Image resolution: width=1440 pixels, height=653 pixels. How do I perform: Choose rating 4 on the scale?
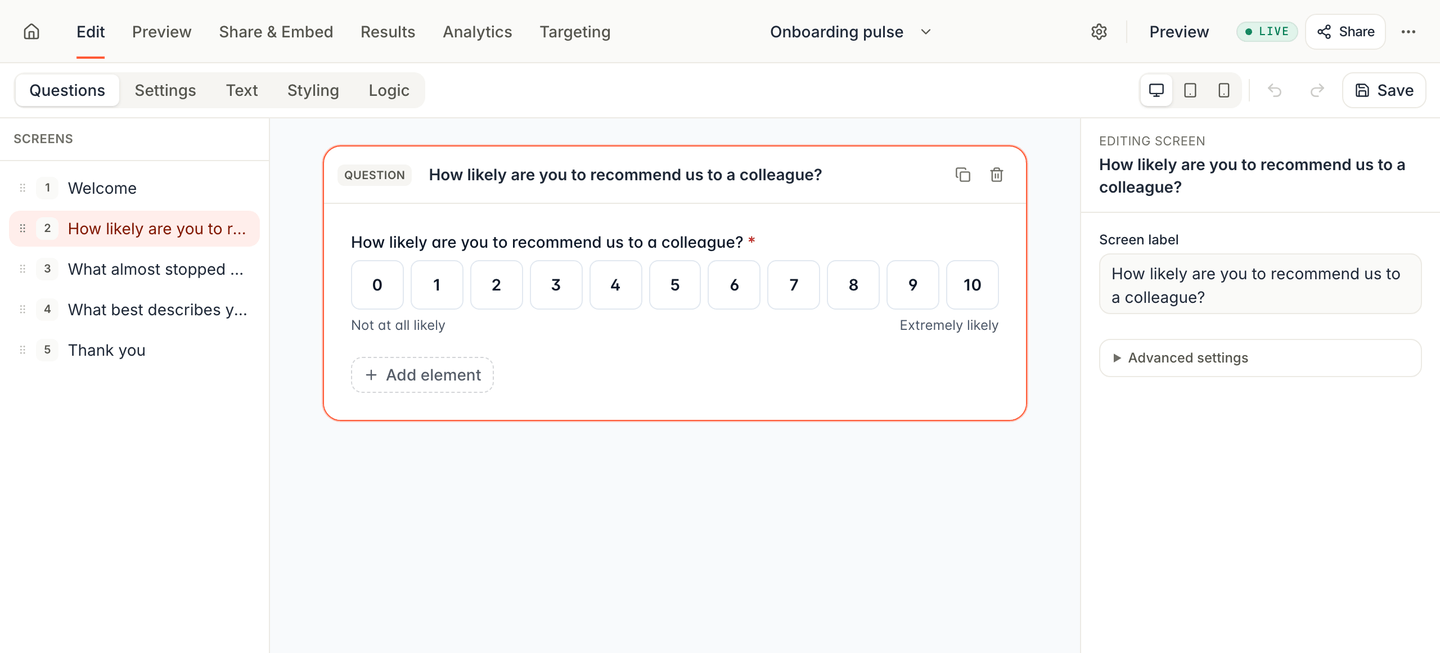tap(615, 285)
